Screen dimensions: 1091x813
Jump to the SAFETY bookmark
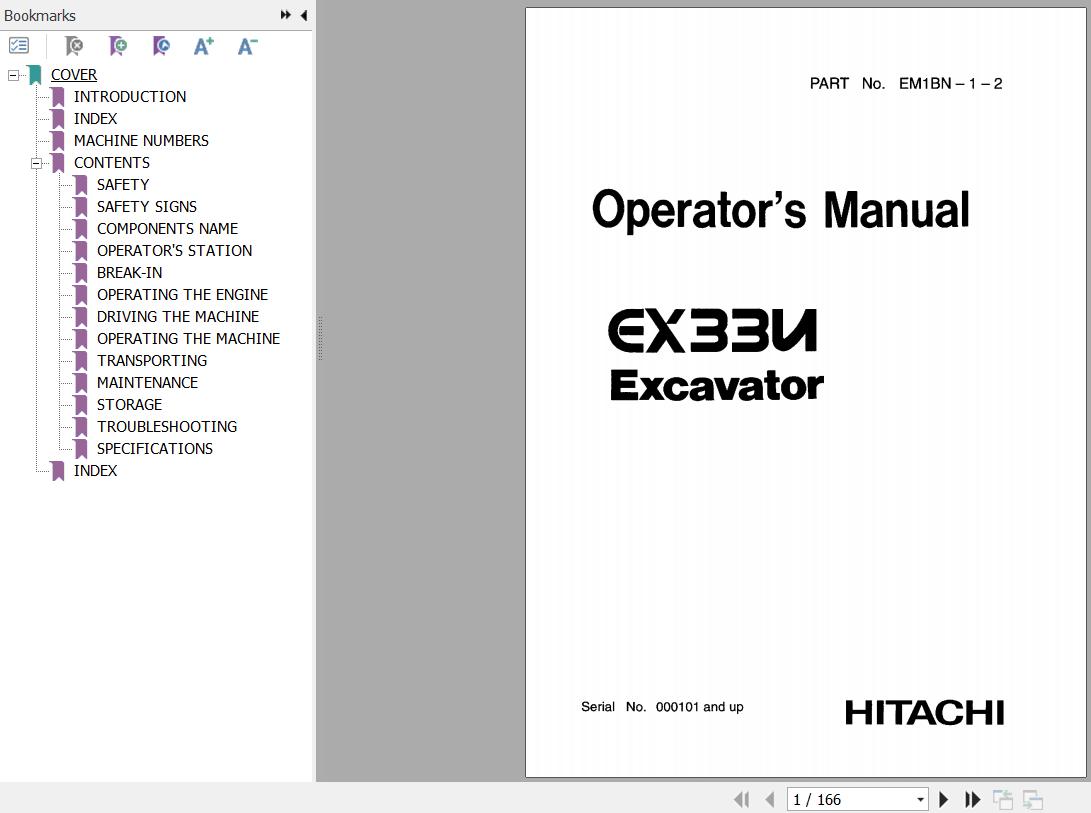123,184
